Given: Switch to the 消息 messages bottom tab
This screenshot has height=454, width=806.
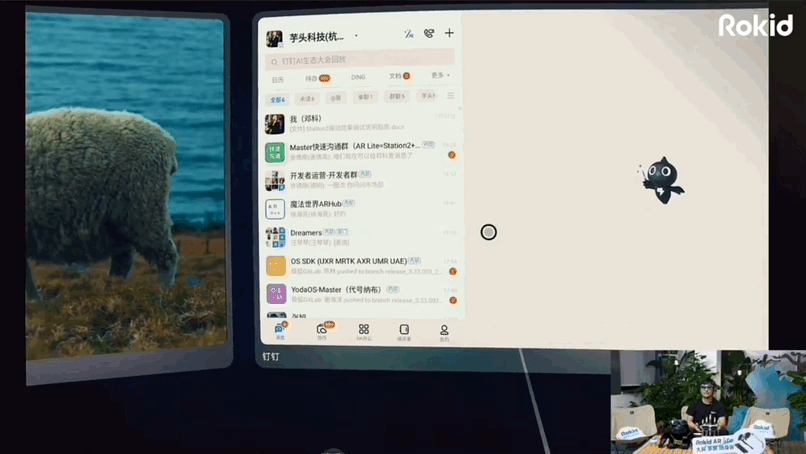Looking at the screenshot, I should point(280,331).
